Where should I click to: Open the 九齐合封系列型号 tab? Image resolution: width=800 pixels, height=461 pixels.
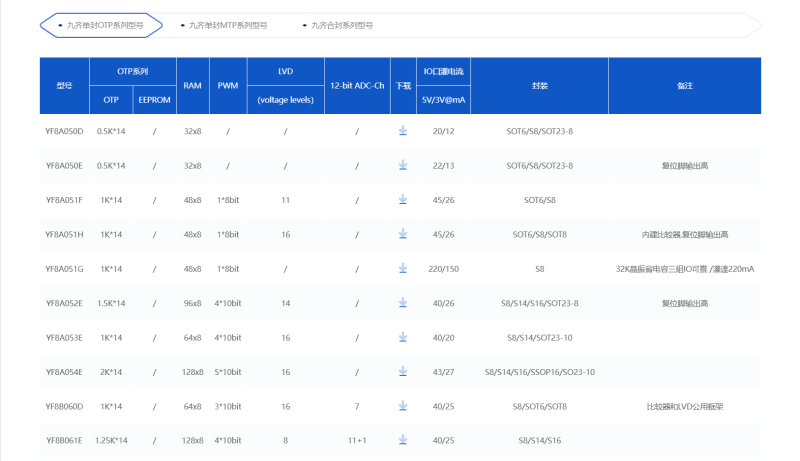pos(340,25)
